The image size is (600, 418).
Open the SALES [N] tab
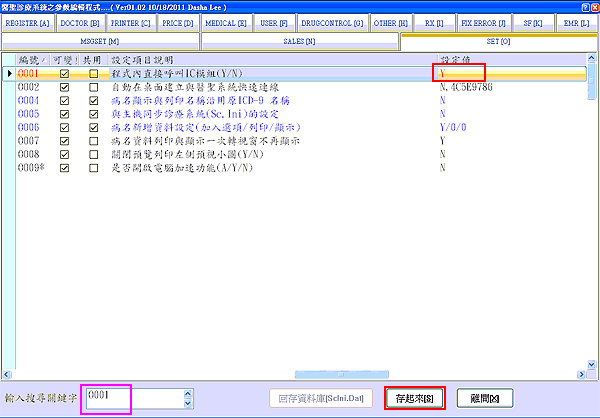click(299, 41)
